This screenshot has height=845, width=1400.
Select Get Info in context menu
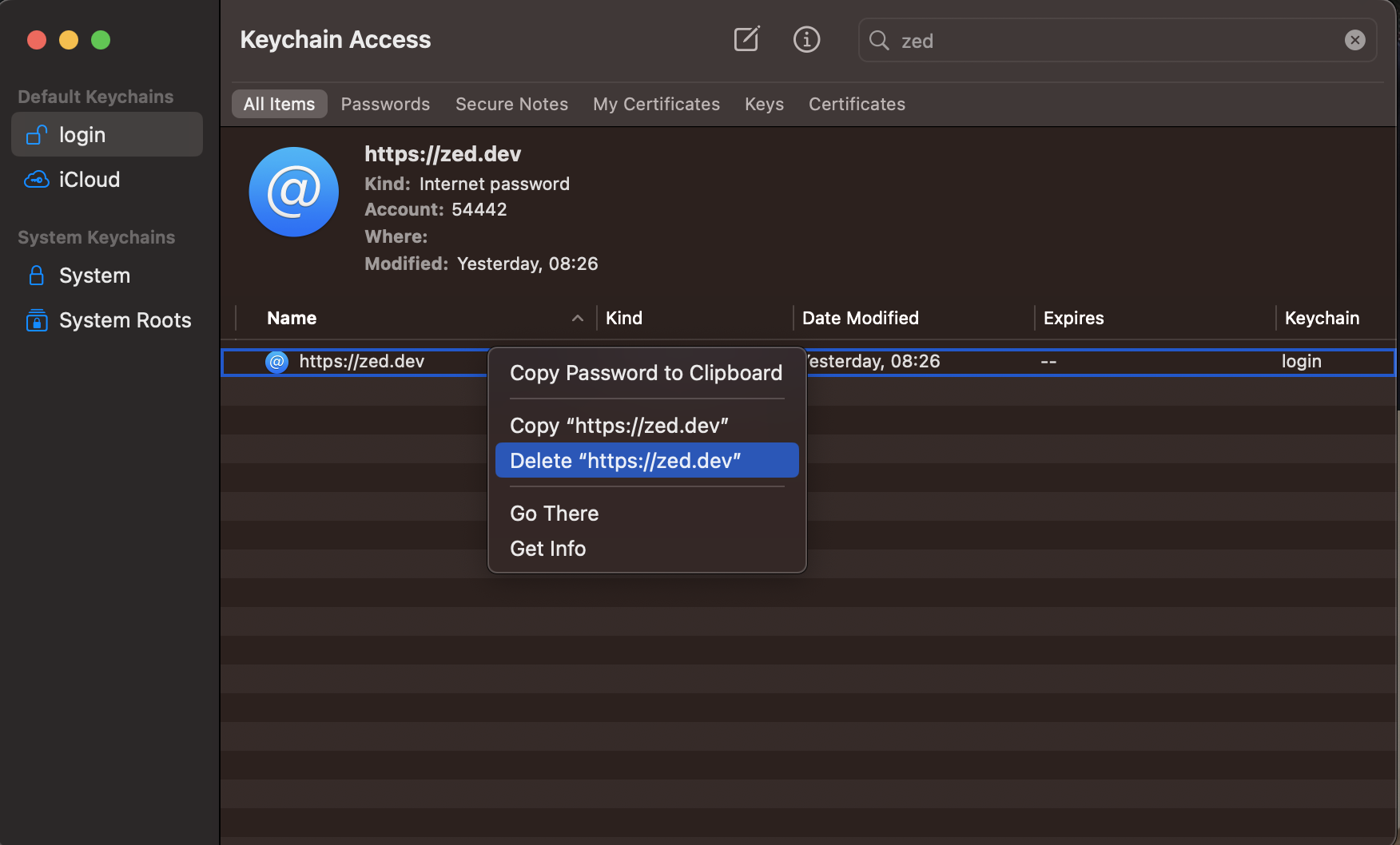[646, 549]
